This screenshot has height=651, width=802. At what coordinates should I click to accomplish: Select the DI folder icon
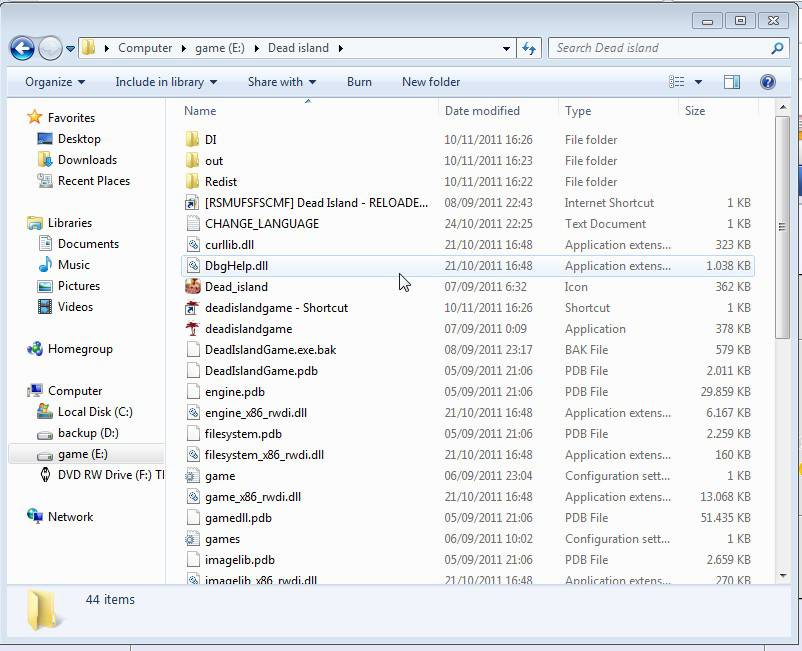pos(192,139)
